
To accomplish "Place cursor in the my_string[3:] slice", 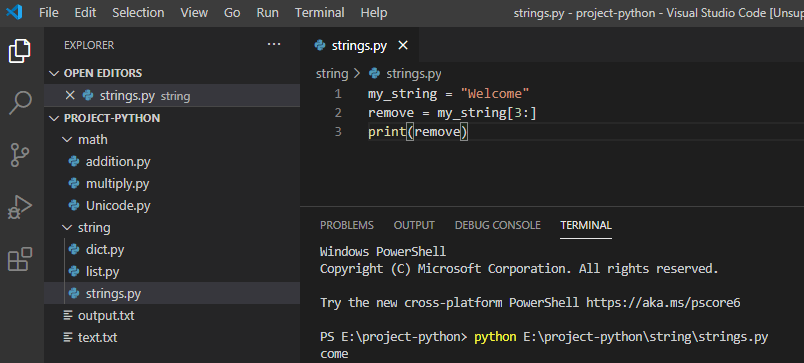I will coord(487,113).
